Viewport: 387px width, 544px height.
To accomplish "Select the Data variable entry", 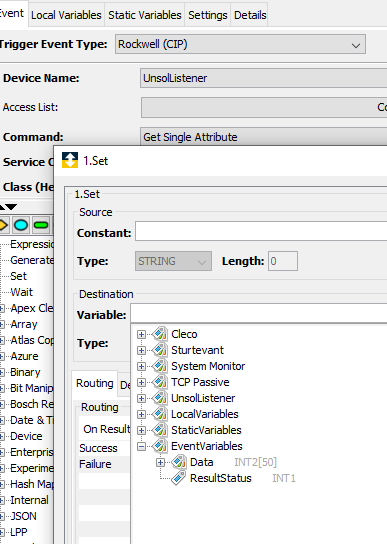I will click(202, 462).
